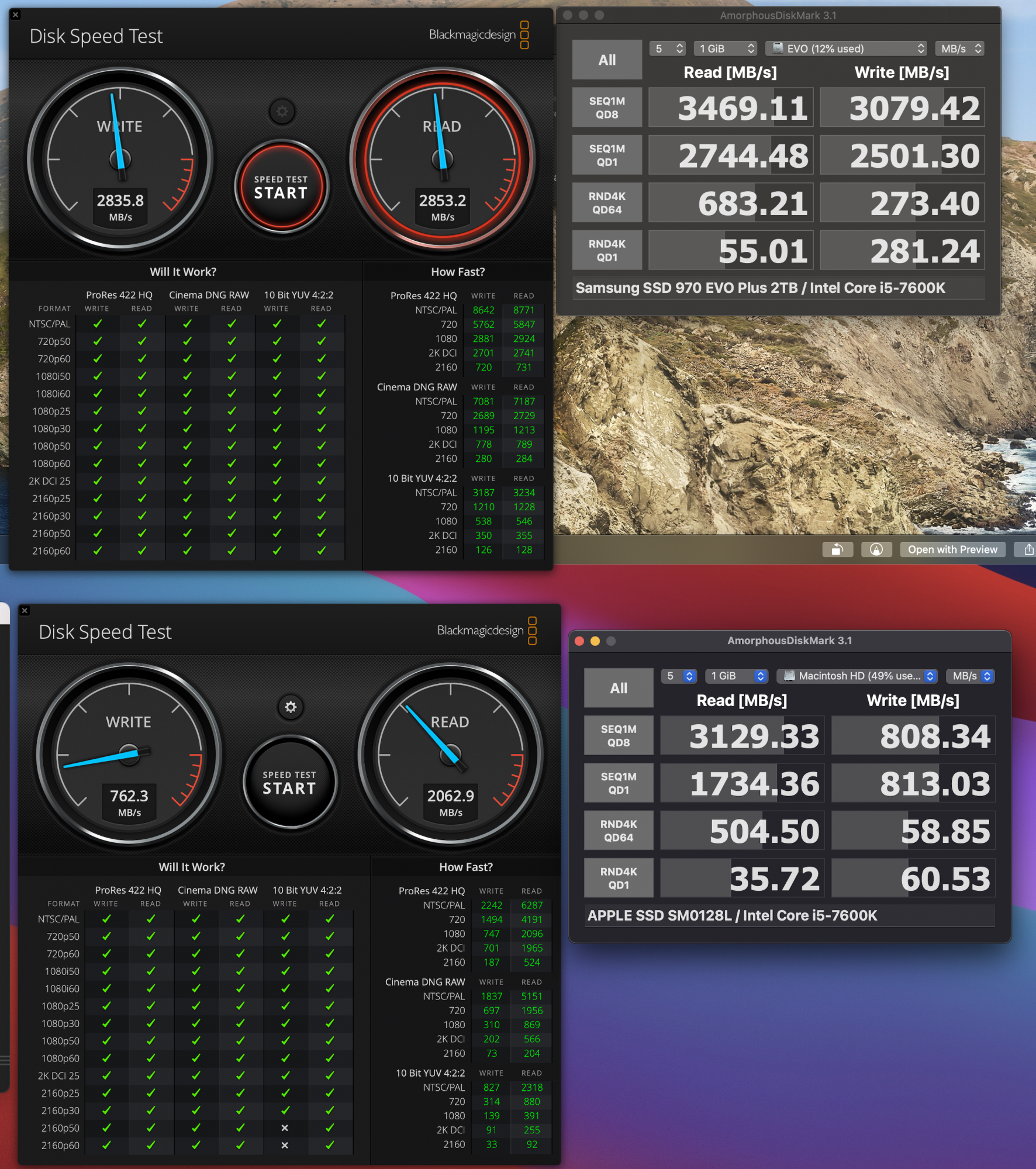The height and width of the screenshot is (1169, 1036).
Task: Click the 35.72 random read result
Action: click(742, 878)
